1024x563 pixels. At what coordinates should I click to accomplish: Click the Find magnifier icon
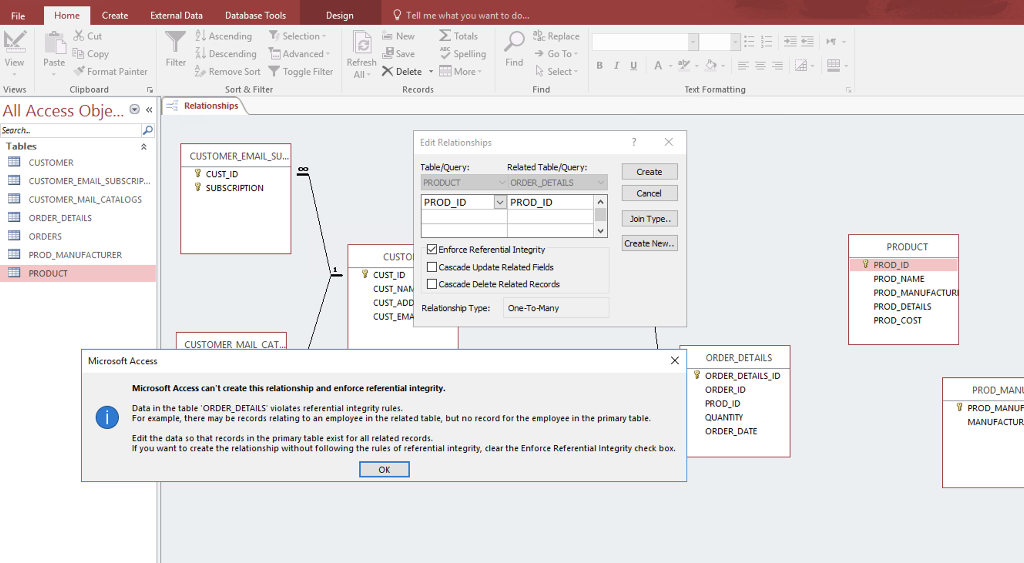point(514,43)
